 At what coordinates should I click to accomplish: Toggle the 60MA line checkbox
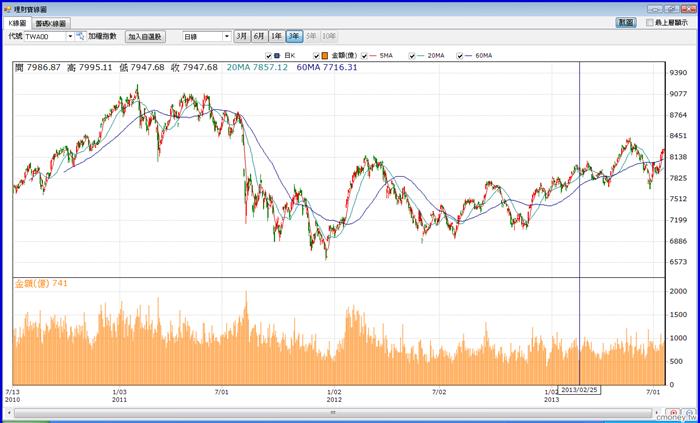click(460, 56)
